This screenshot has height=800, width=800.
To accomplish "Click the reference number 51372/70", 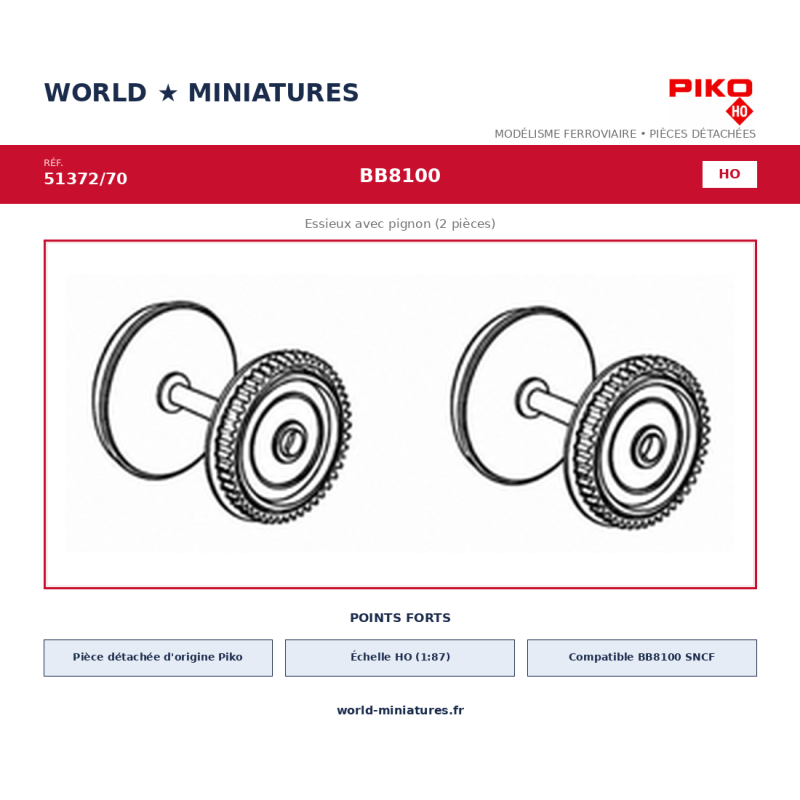I will coord(86,179).
